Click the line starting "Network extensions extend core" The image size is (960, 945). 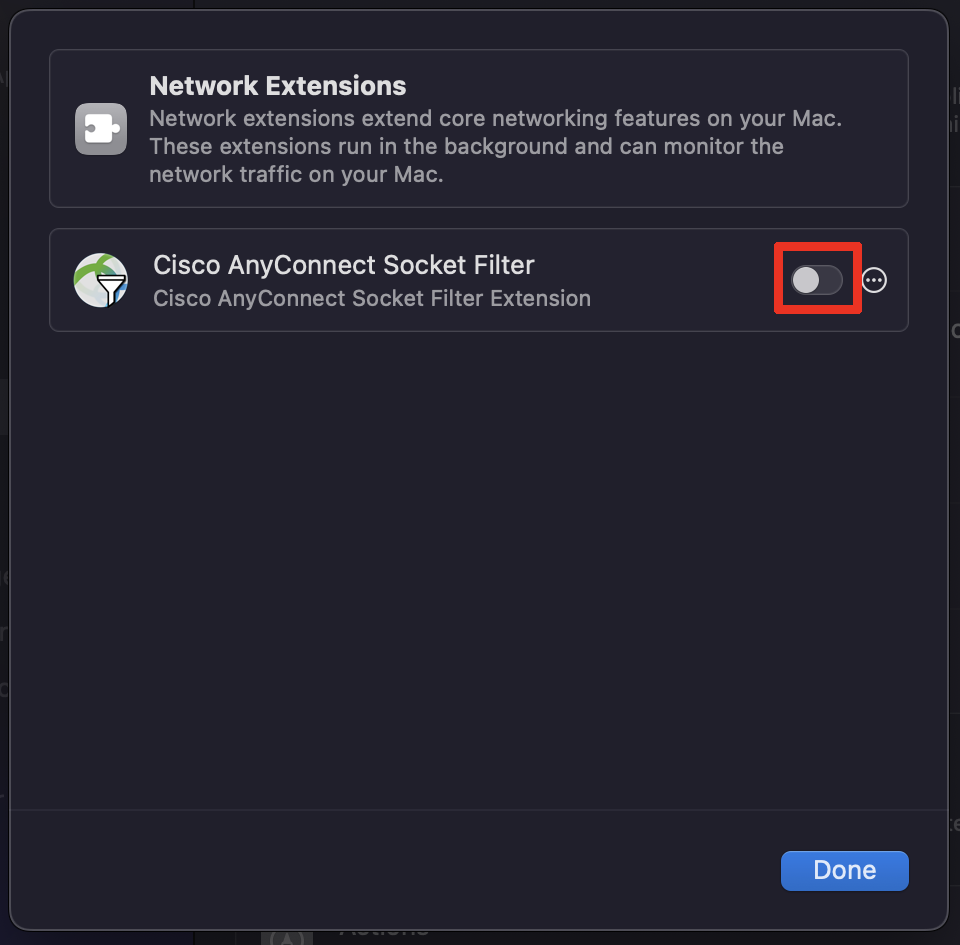[495, 118]
